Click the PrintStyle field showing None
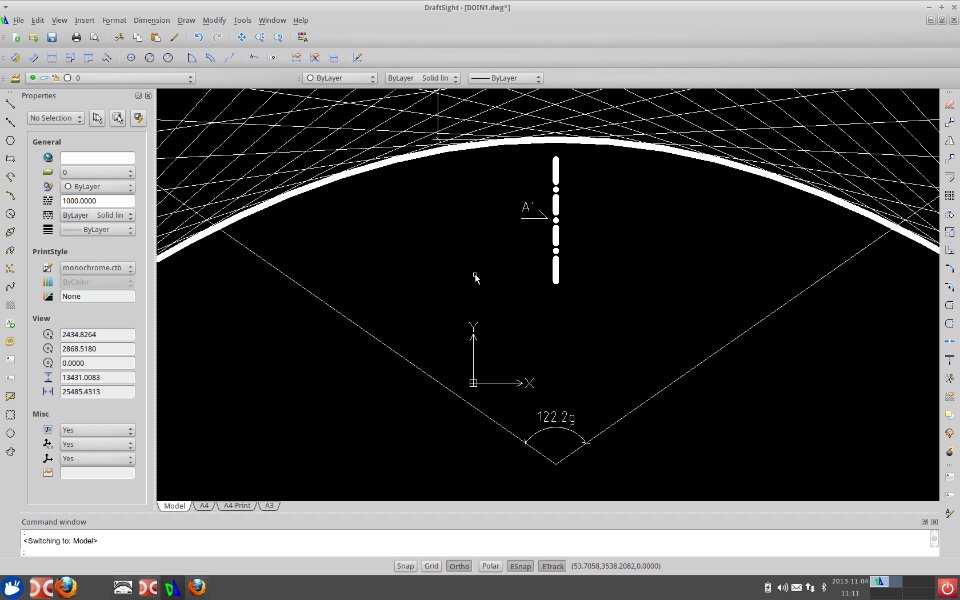The image size is (960, 600). pyautogui.click(x=97, y=296)
